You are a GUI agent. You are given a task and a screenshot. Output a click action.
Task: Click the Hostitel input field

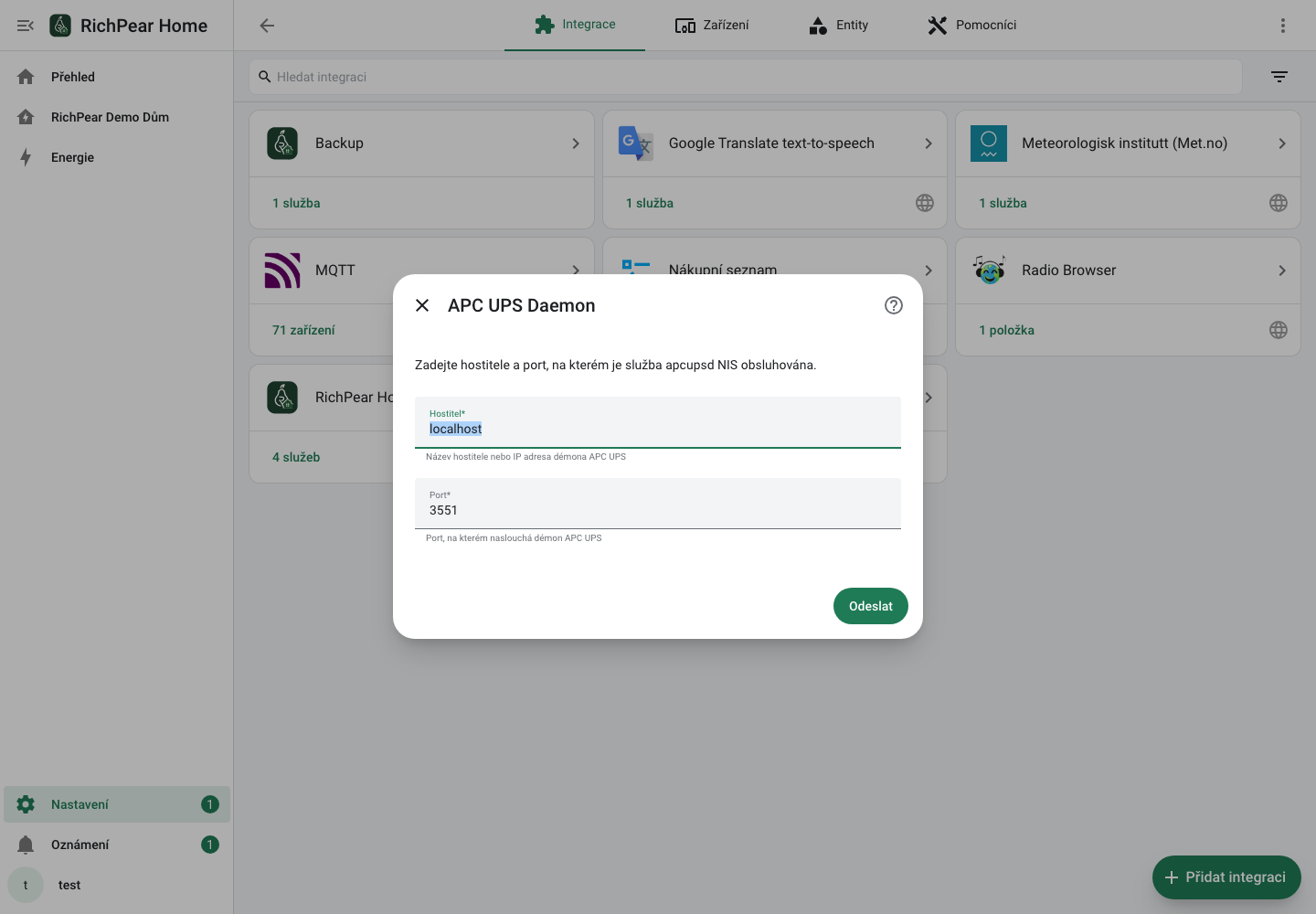(658, 422)
